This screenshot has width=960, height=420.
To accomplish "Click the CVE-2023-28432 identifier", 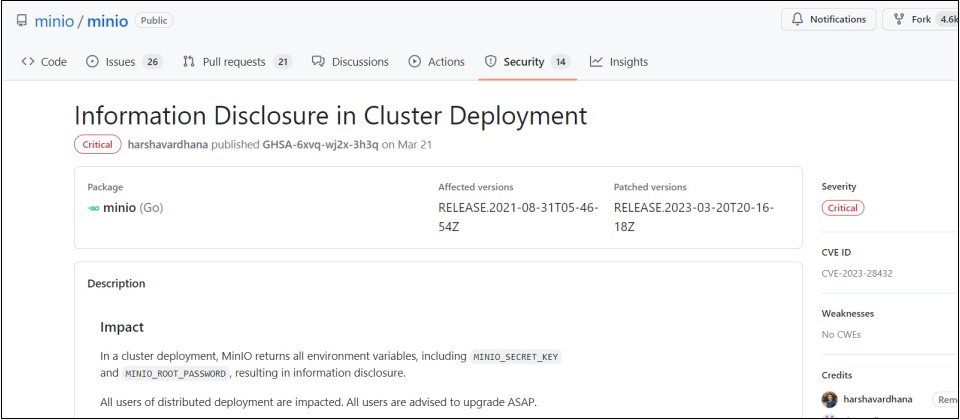I will 857,274.
